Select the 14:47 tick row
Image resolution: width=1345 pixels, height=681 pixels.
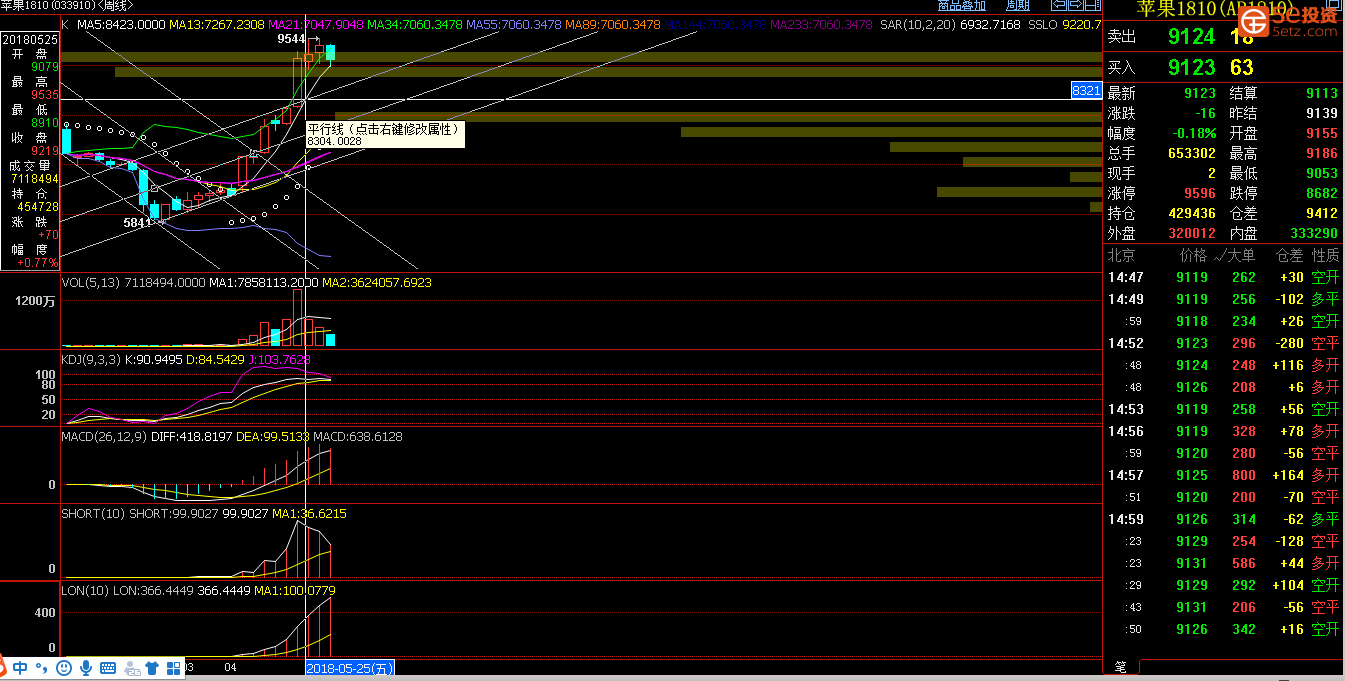click(x=1223, y=277)
